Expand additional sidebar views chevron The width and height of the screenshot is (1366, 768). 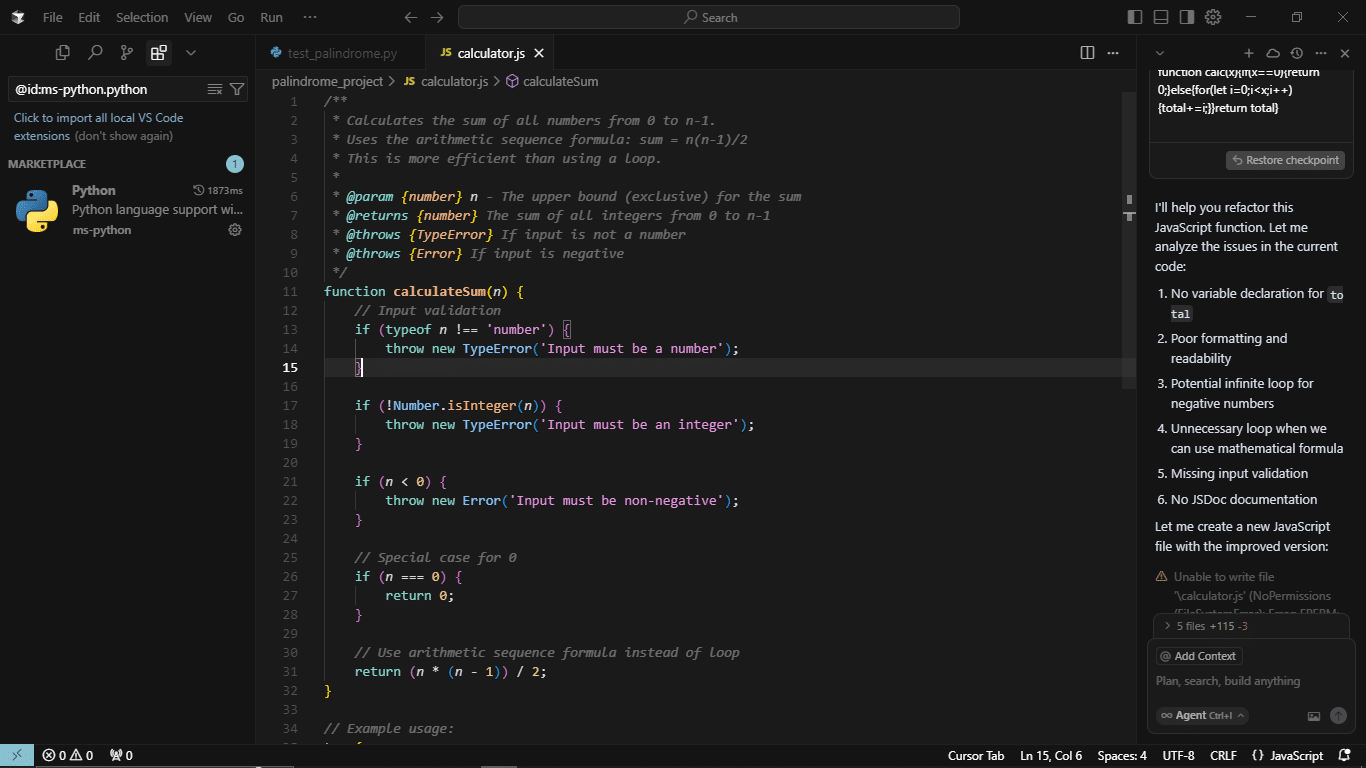point(191,53)
